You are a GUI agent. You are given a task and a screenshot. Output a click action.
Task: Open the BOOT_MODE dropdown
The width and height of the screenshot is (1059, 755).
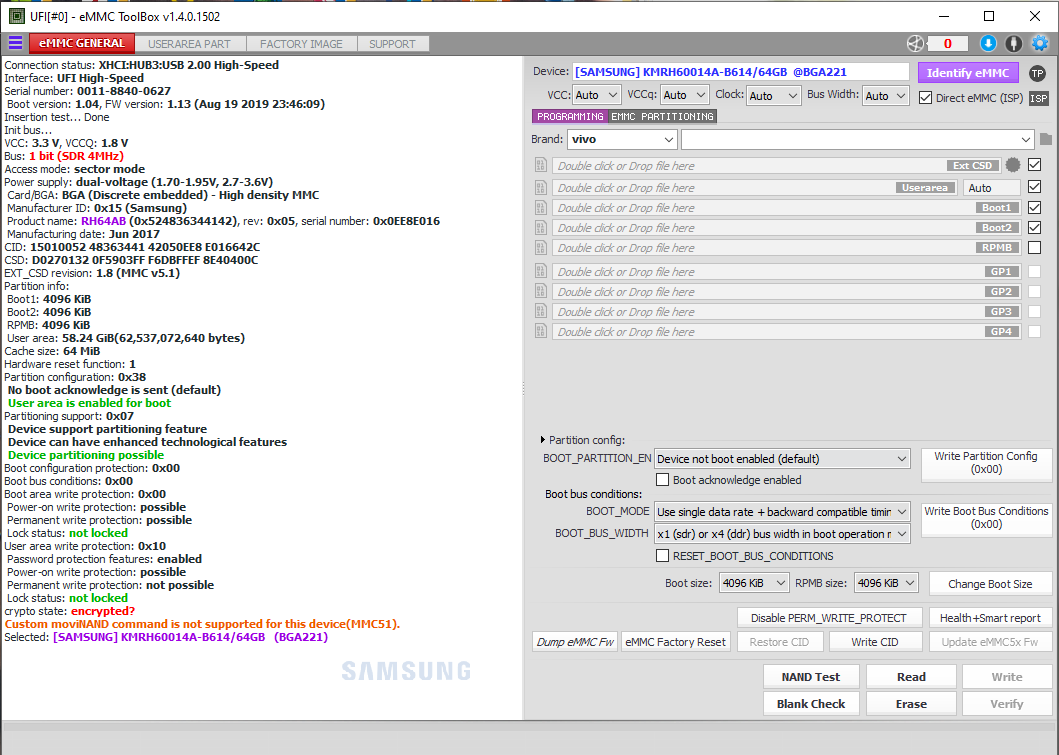tap(782, 512)
